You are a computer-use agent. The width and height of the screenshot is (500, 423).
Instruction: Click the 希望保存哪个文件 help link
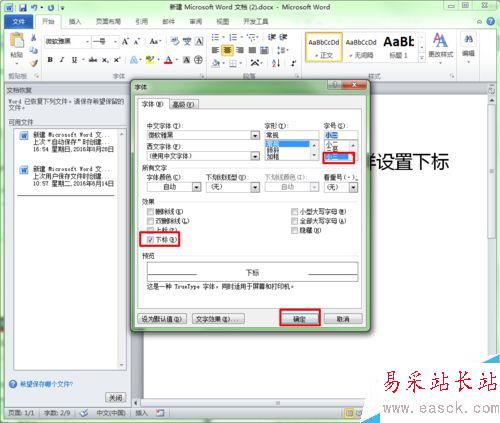click(x=46, y=384)
